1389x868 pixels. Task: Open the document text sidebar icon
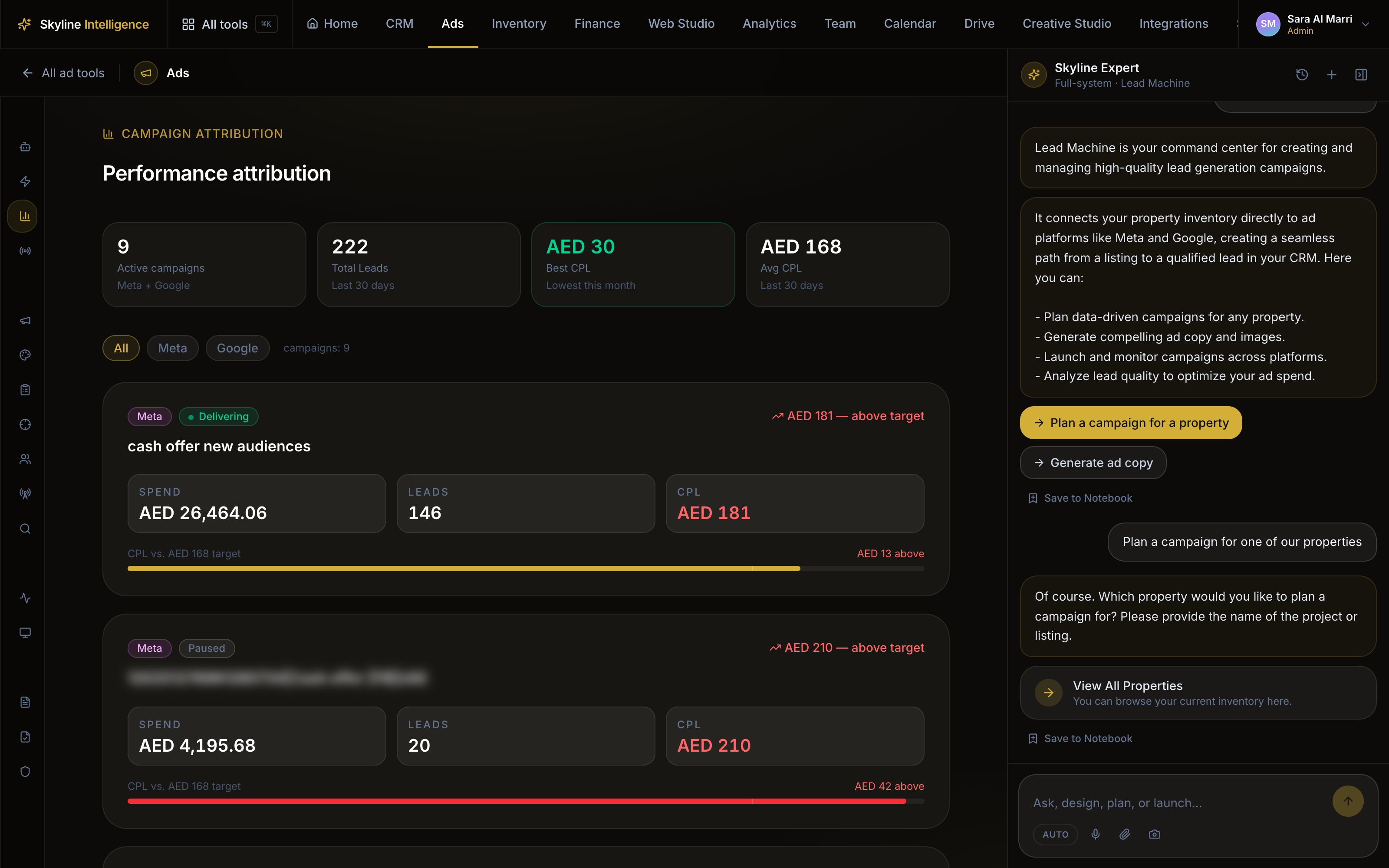[x=25, y=702]
